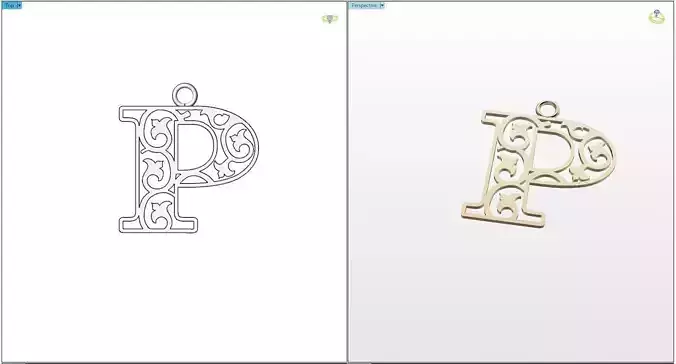Click the Perspective viewport title label
This screenshot has height=364, width=676.
364,6
